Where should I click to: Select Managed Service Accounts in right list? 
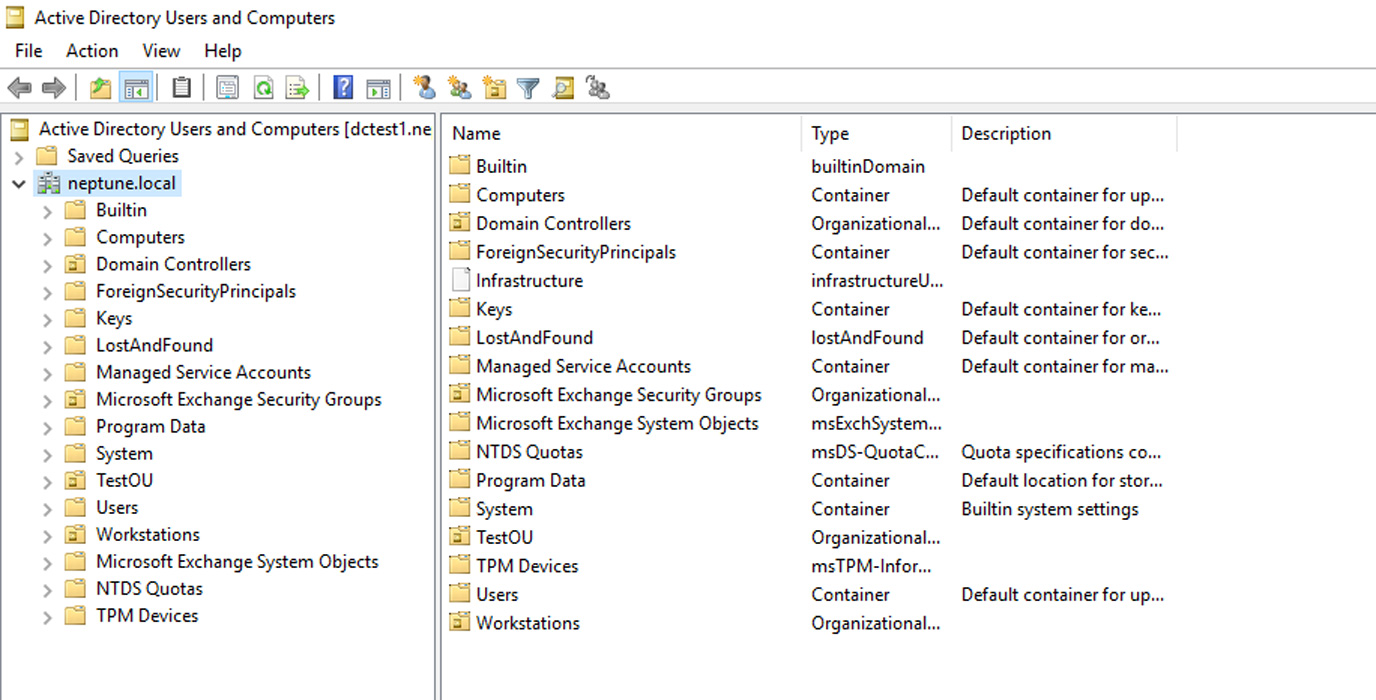tap(583, 367)
